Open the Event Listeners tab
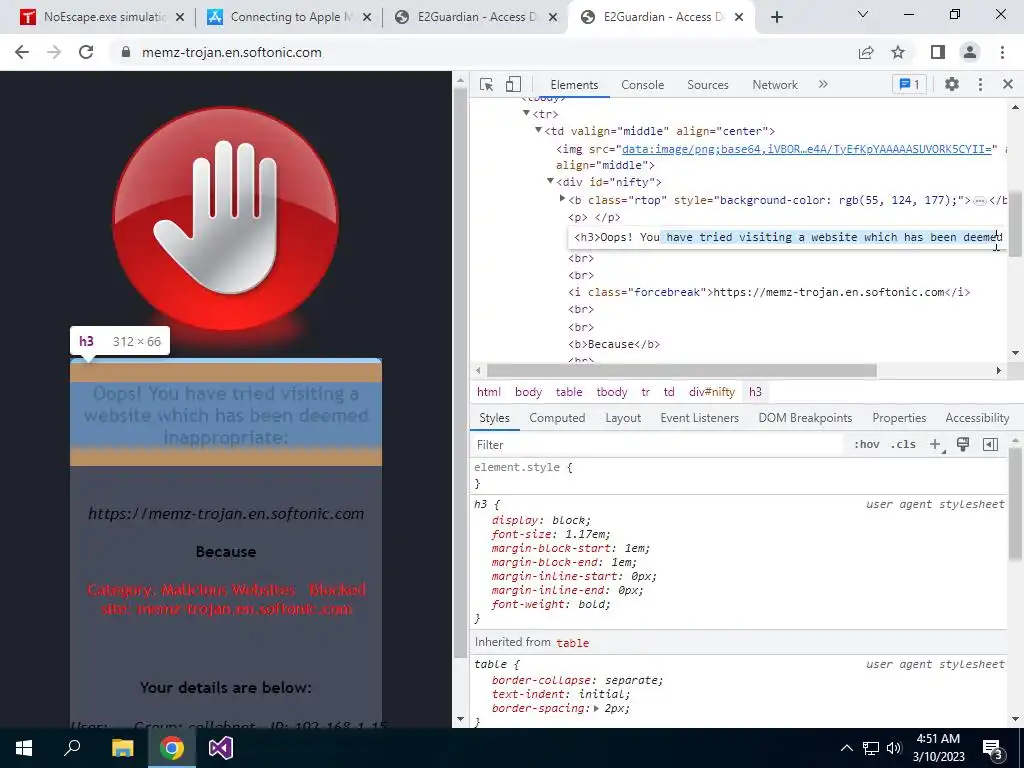 click(699, 418)
